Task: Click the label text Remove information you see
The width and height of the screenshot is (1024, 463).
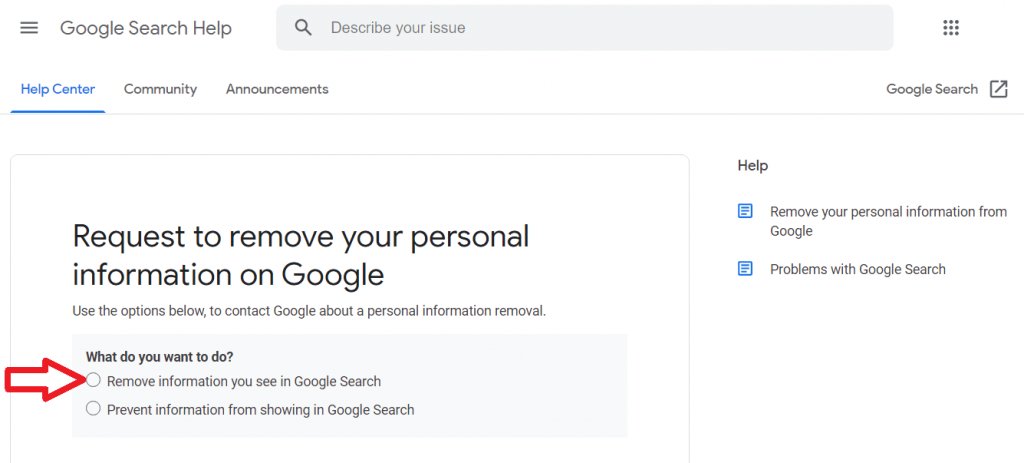Action: (243, 381)
